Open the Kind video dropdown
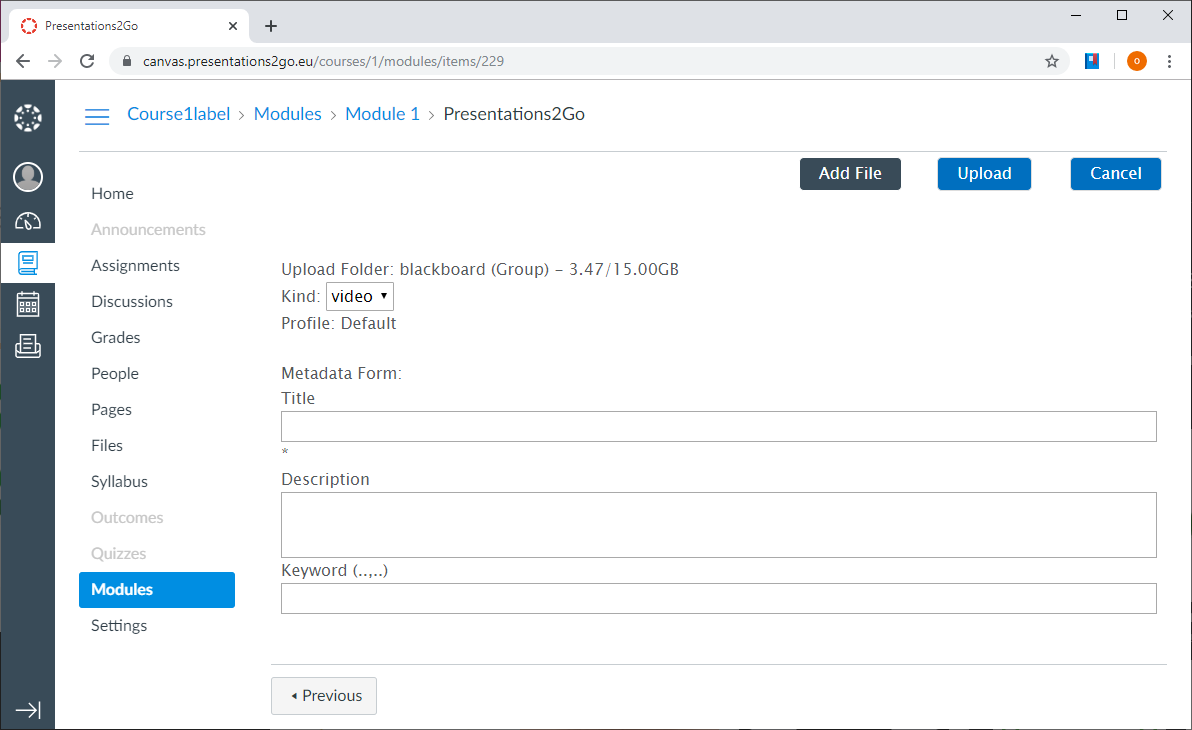This screenshot has height=730, width=1192. tap(360, 296)
